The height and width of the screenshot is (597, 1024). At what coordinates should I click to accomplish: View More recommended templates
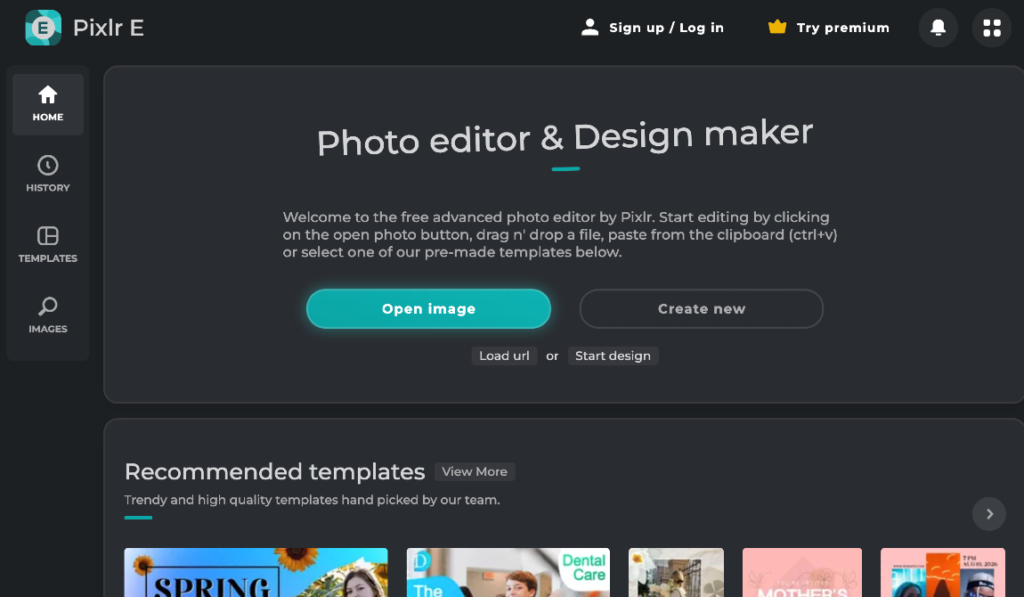coord(474,471)
